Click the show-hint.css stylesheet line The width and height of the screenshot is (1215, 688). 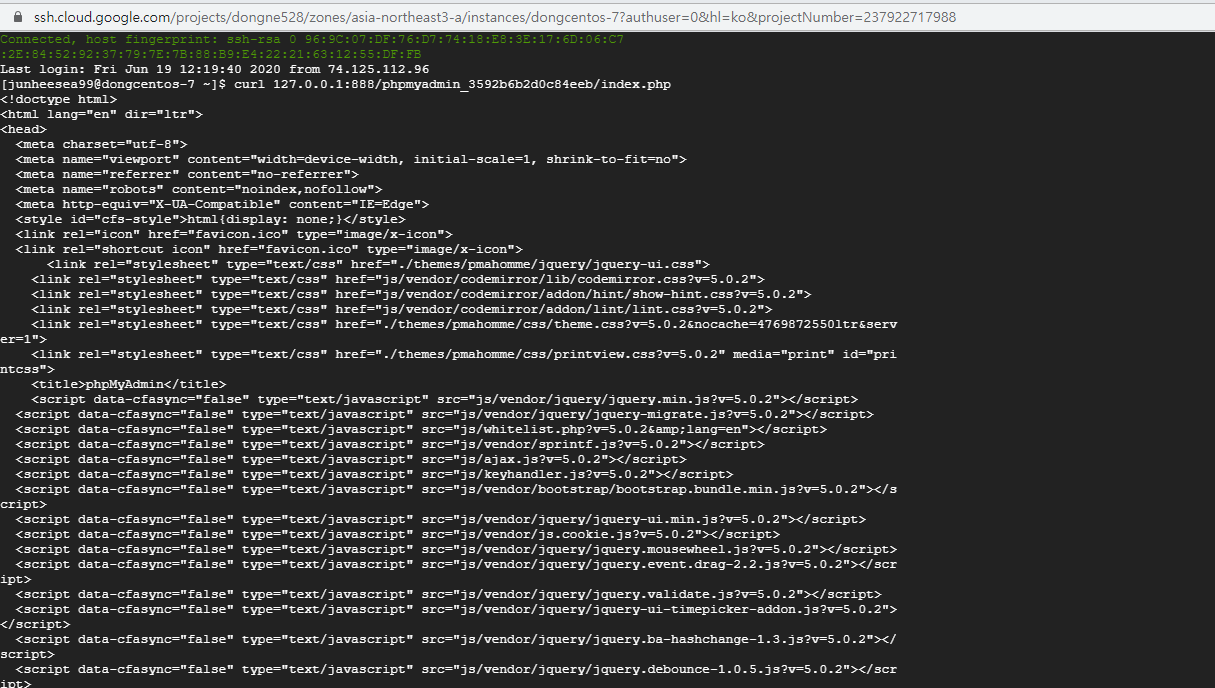pos(421,294)
